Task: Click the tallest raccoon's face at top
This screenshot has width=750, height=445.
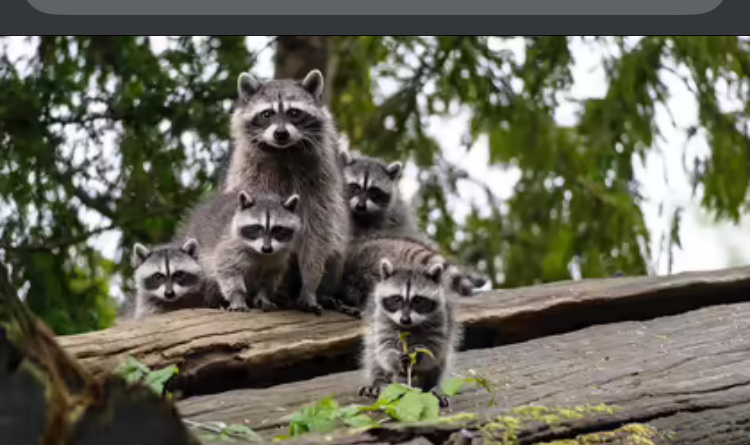Action: (x=281, y=117)
